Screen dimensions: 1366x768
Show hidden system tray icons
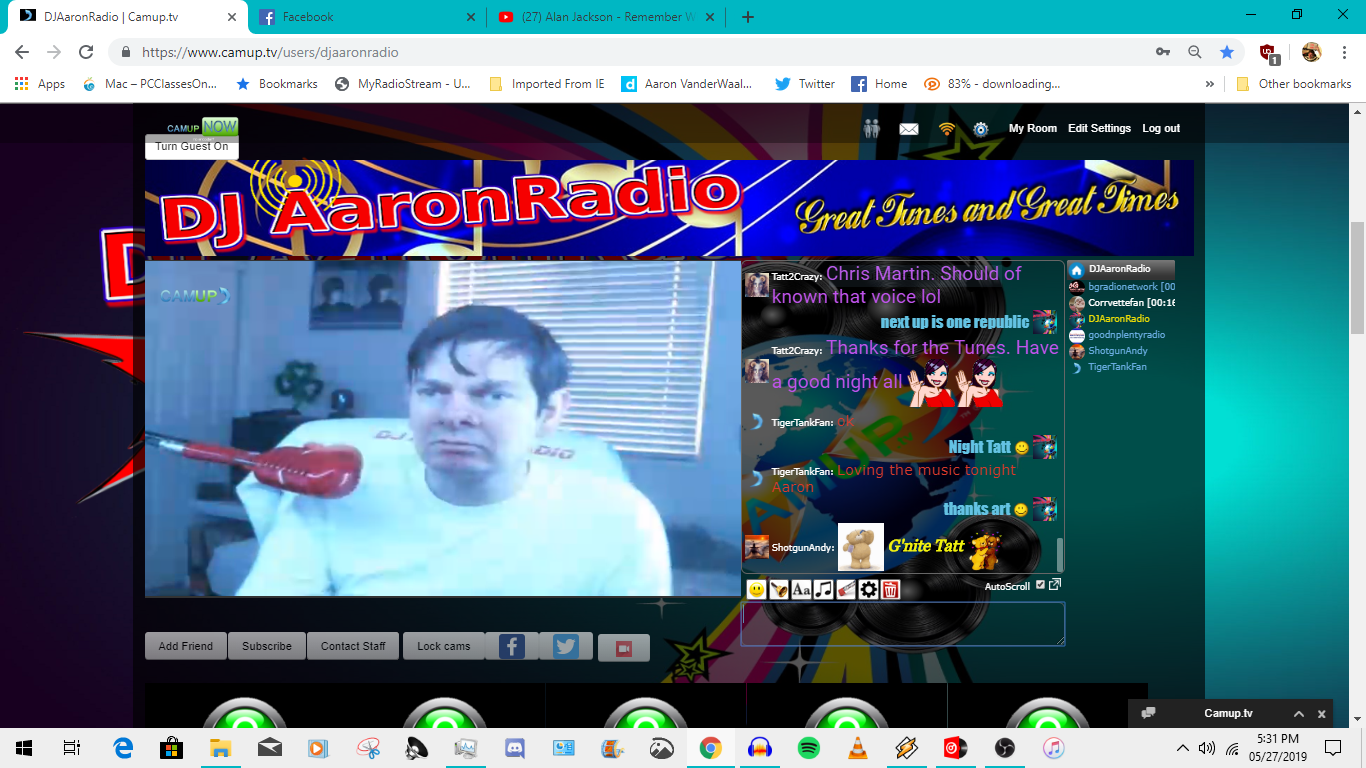[x=1183, y=747]
